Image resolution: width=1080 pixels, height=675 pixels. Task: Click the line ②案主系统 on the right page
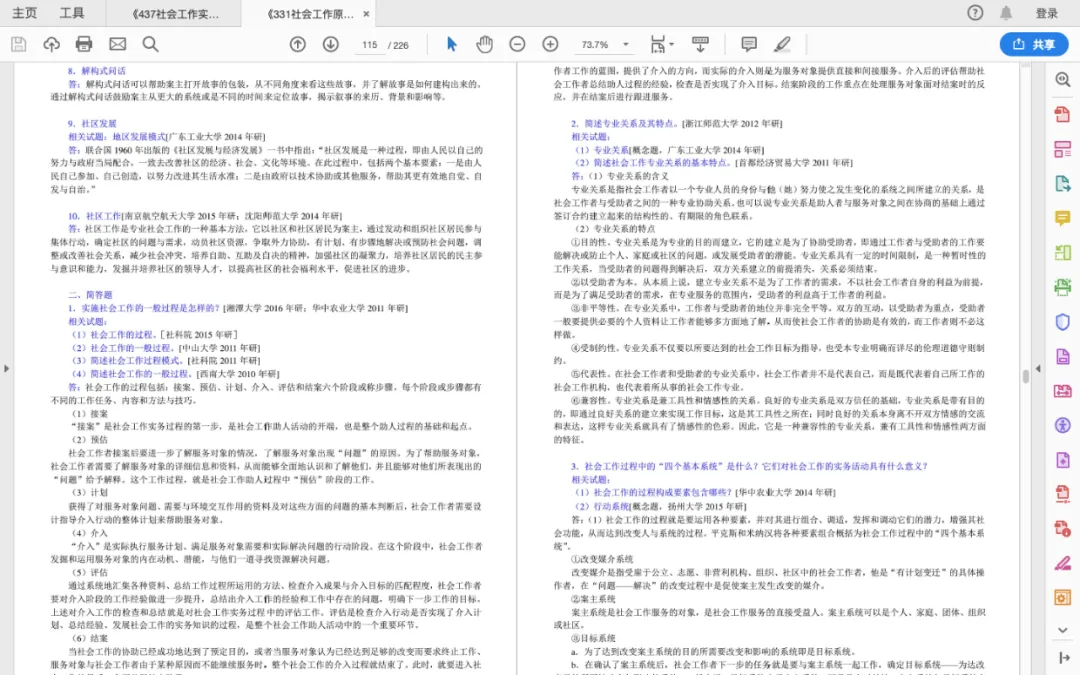(x=593, y=599)
